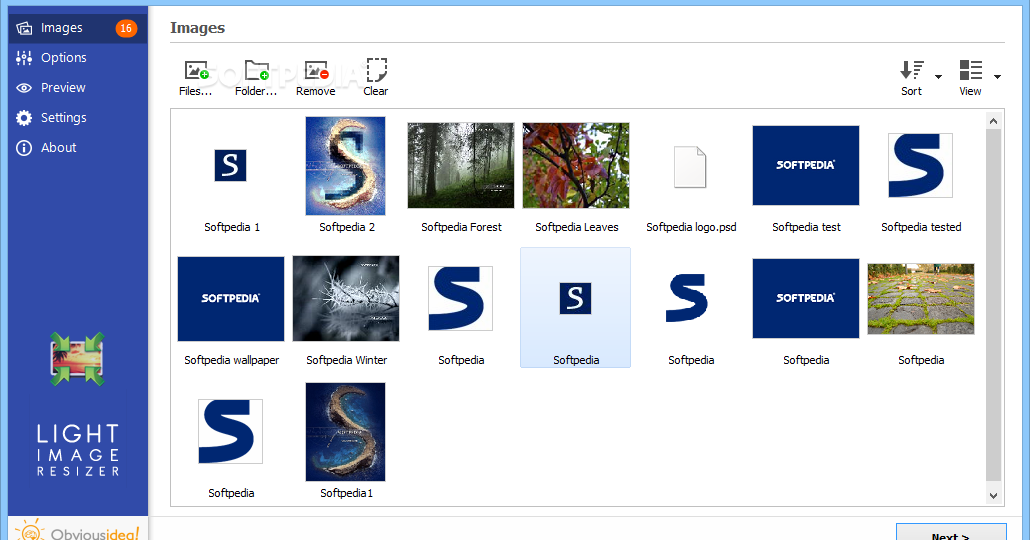The height and width of the screenshot is (540, 1030).
Task: Click the Softpedia wallpaper file name label
Action: [x=231, y=360]
